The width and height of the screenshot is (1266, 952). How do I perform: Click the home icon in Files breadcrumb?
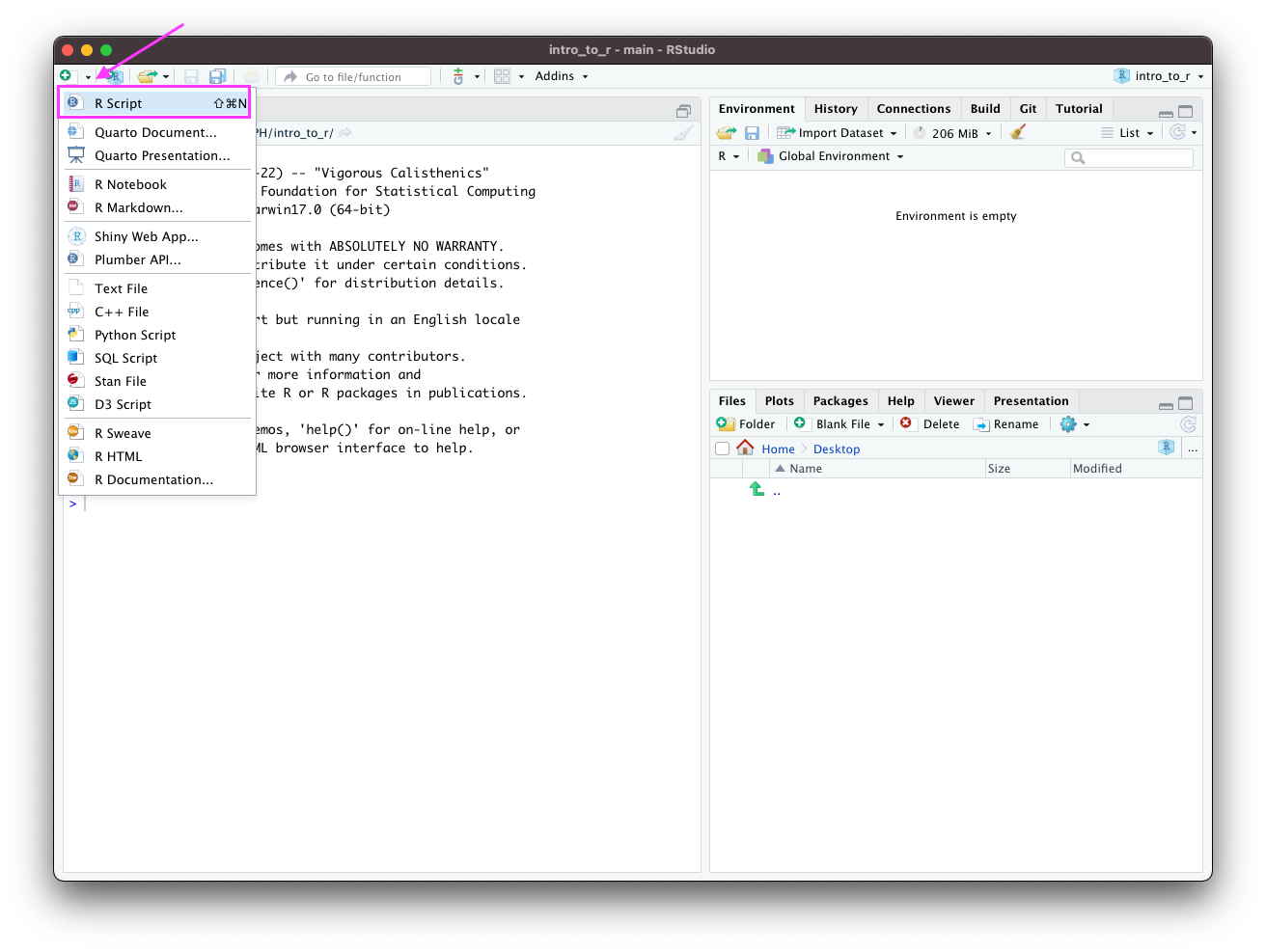tap(745, 449)
